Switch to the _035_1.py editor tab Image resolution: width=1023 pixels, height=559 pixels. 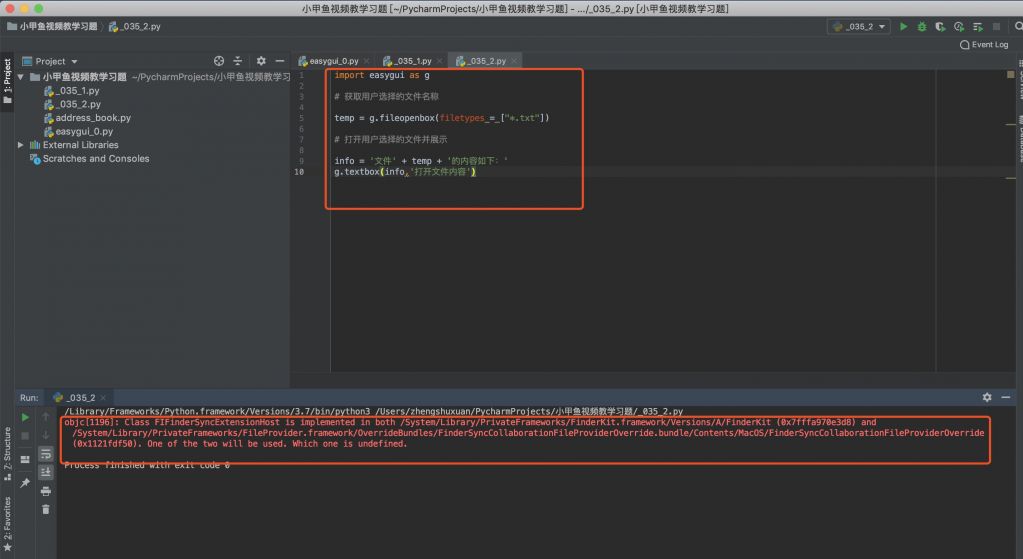411,61
